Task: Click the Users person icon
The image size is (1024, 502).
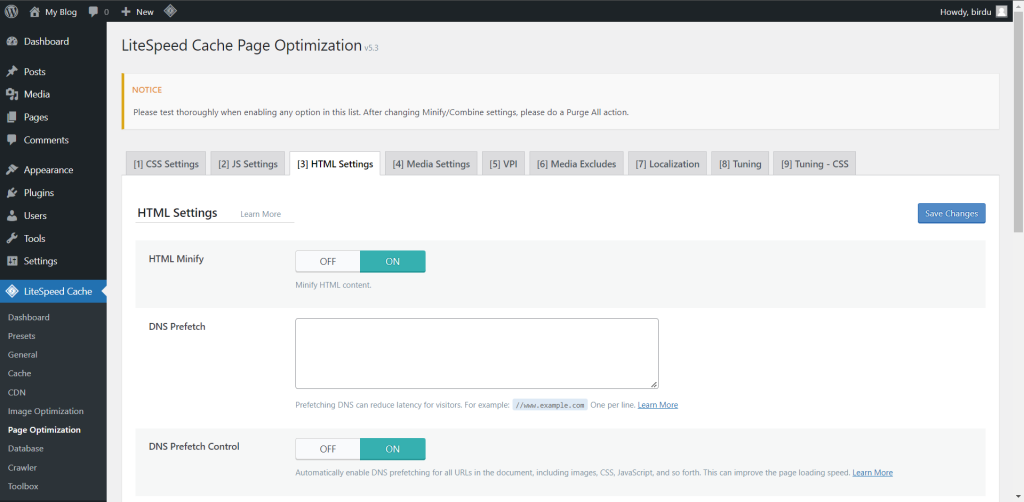Action: point(12,216)
